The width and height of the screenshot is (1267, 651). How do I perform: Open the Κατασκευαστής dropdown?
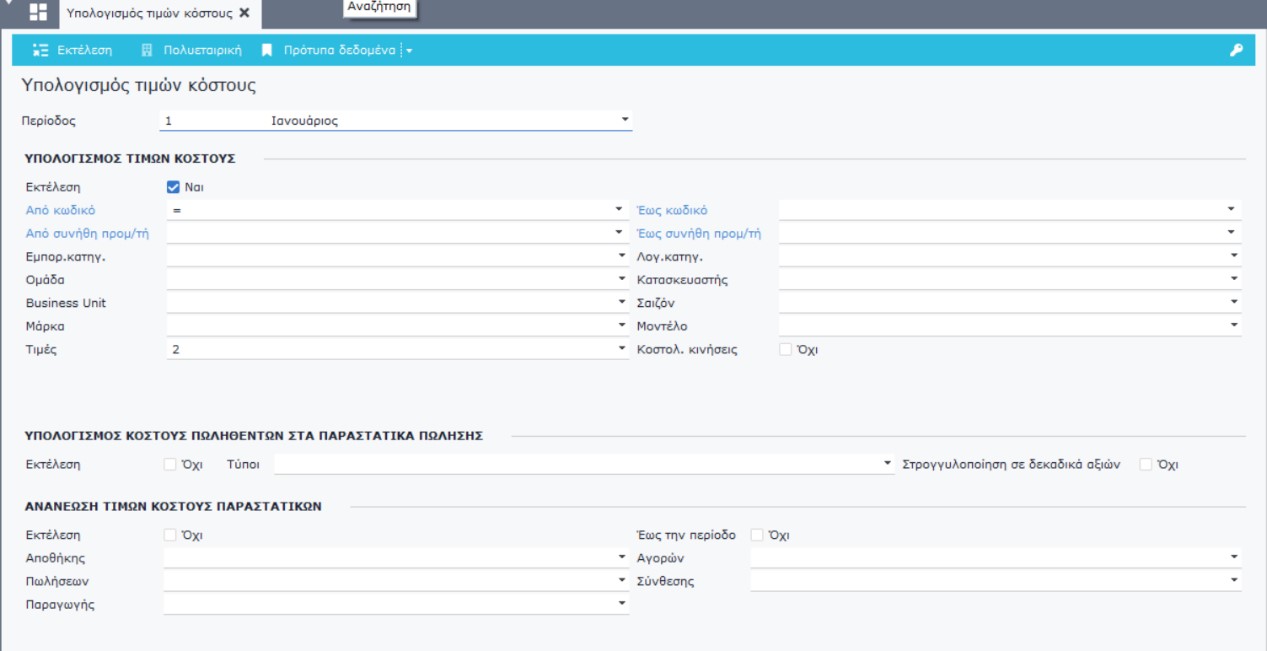coord(1233,279)
